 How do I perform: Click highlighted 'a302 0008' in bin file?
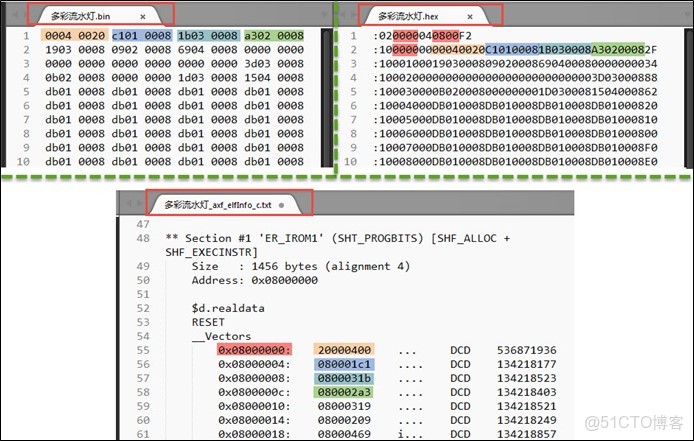[274, 35]
